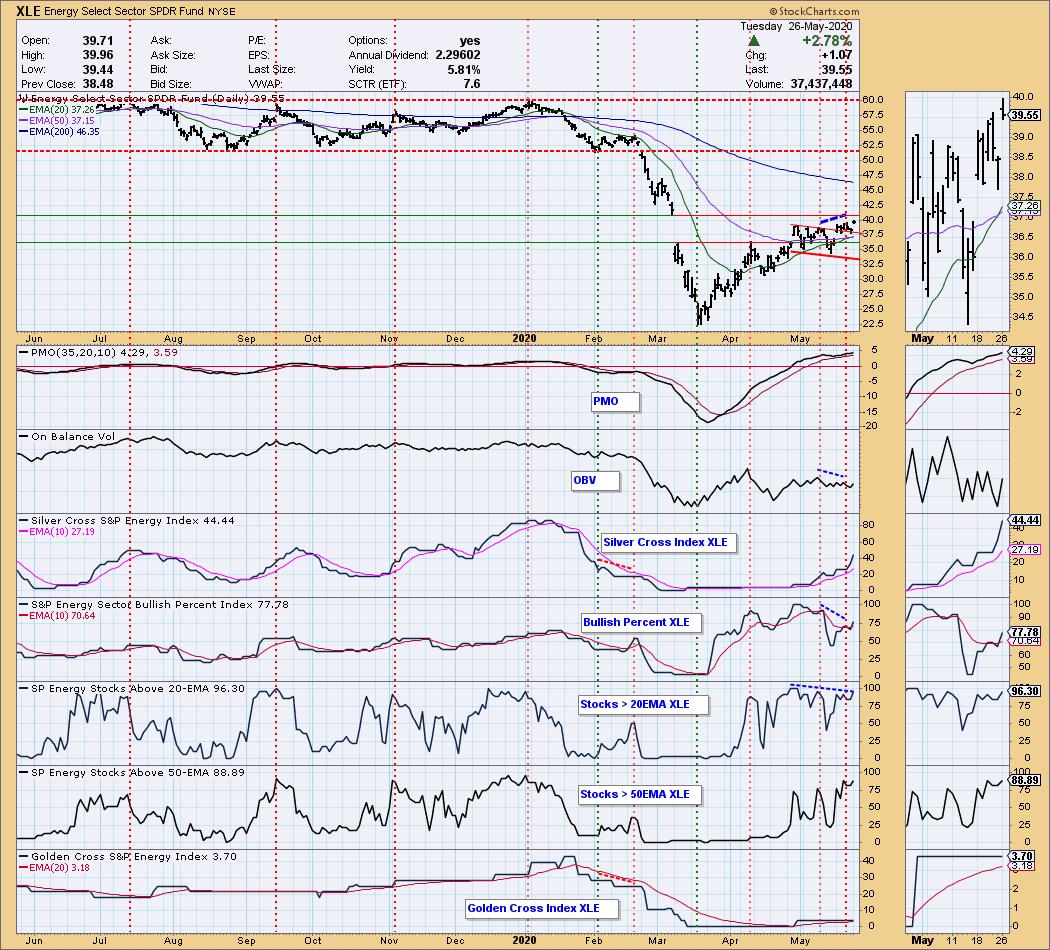Click the 4.29 PMO value tag
1050x950 pixels.
point(1022,351)
